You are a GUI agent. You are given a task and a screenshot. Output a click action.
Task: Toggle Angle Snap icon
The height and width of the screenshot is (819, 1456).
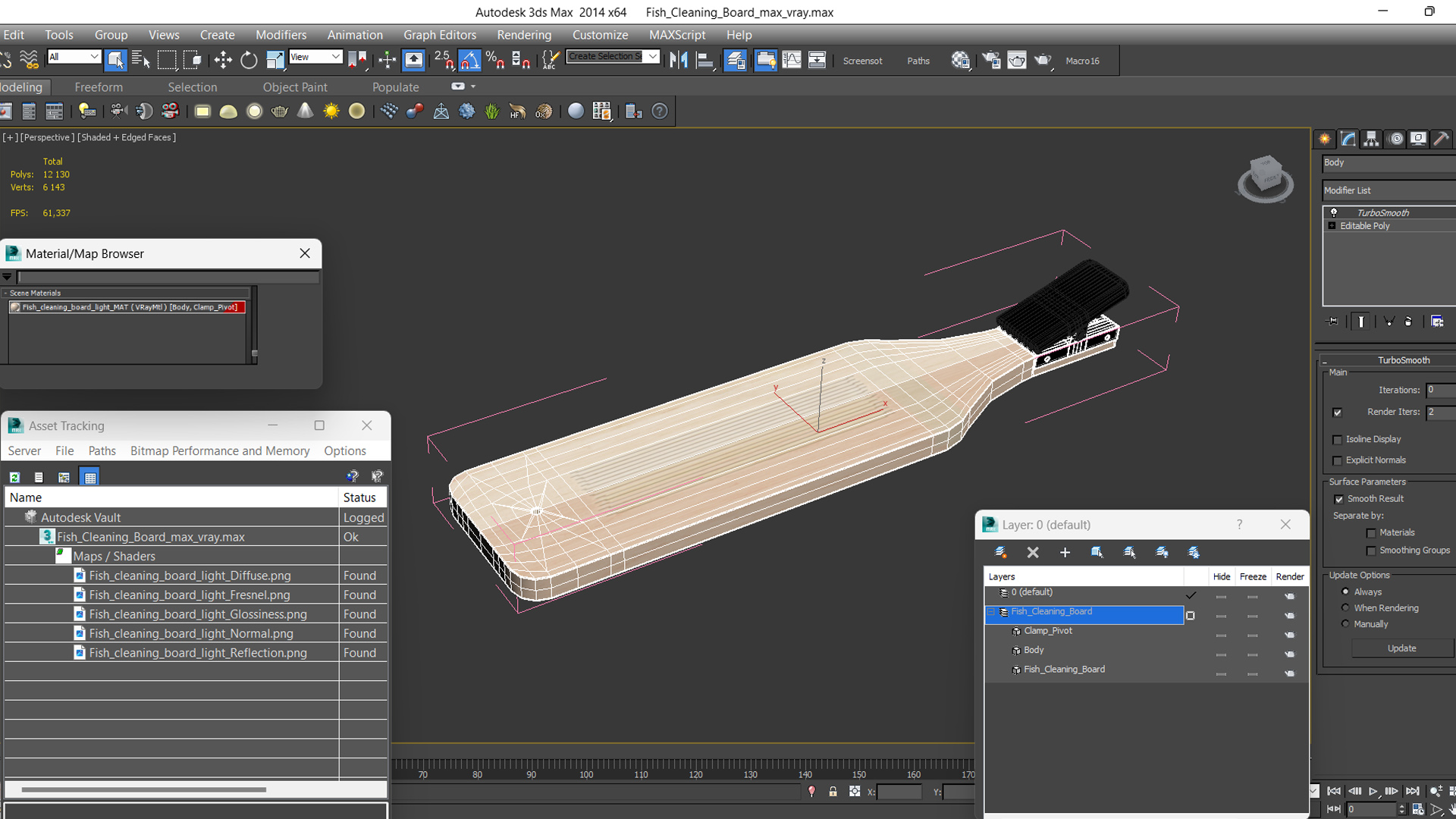(x=469, y=60)
